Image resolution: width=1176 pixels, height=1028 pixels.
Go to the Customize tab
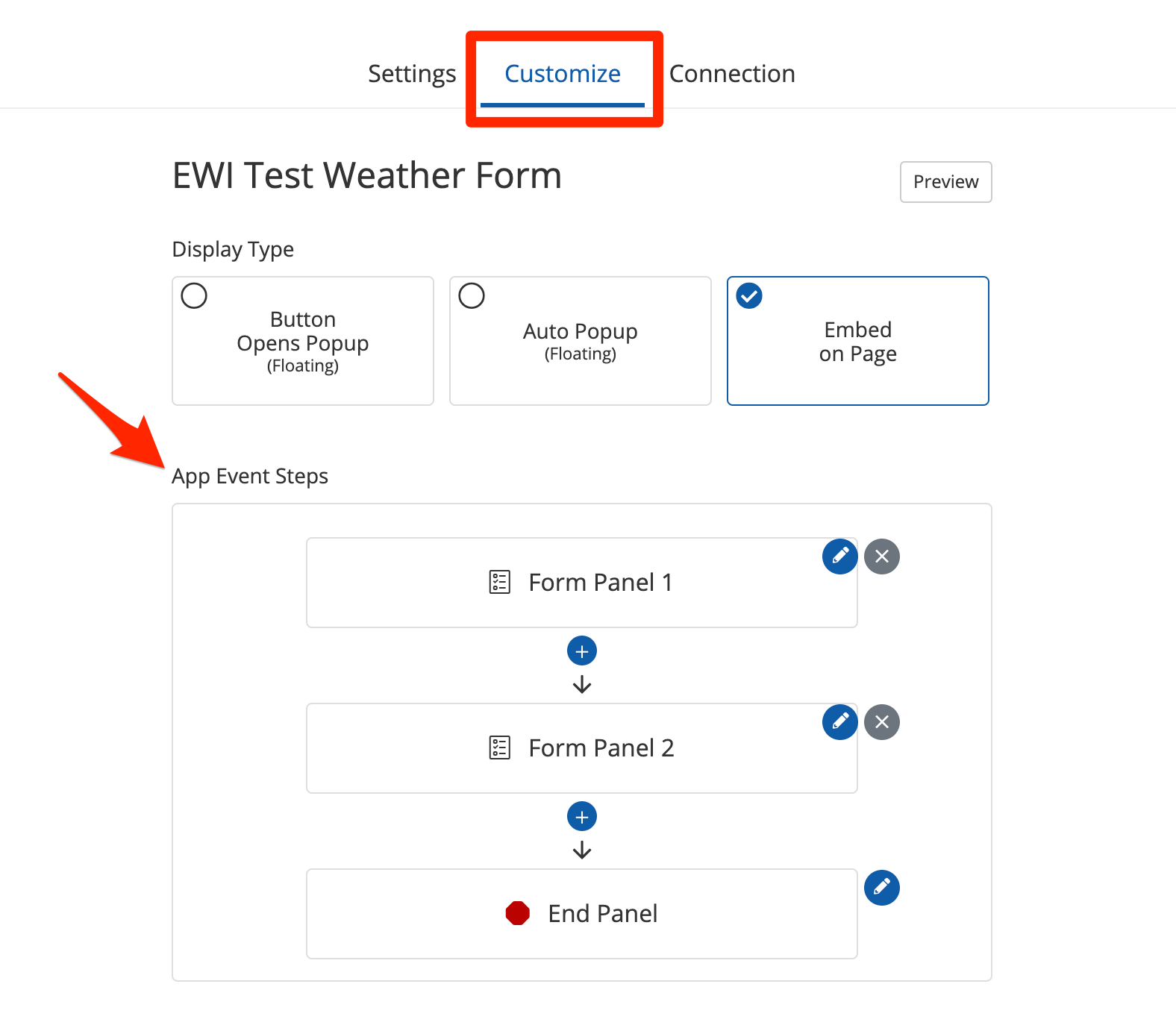tap(563, 74)
